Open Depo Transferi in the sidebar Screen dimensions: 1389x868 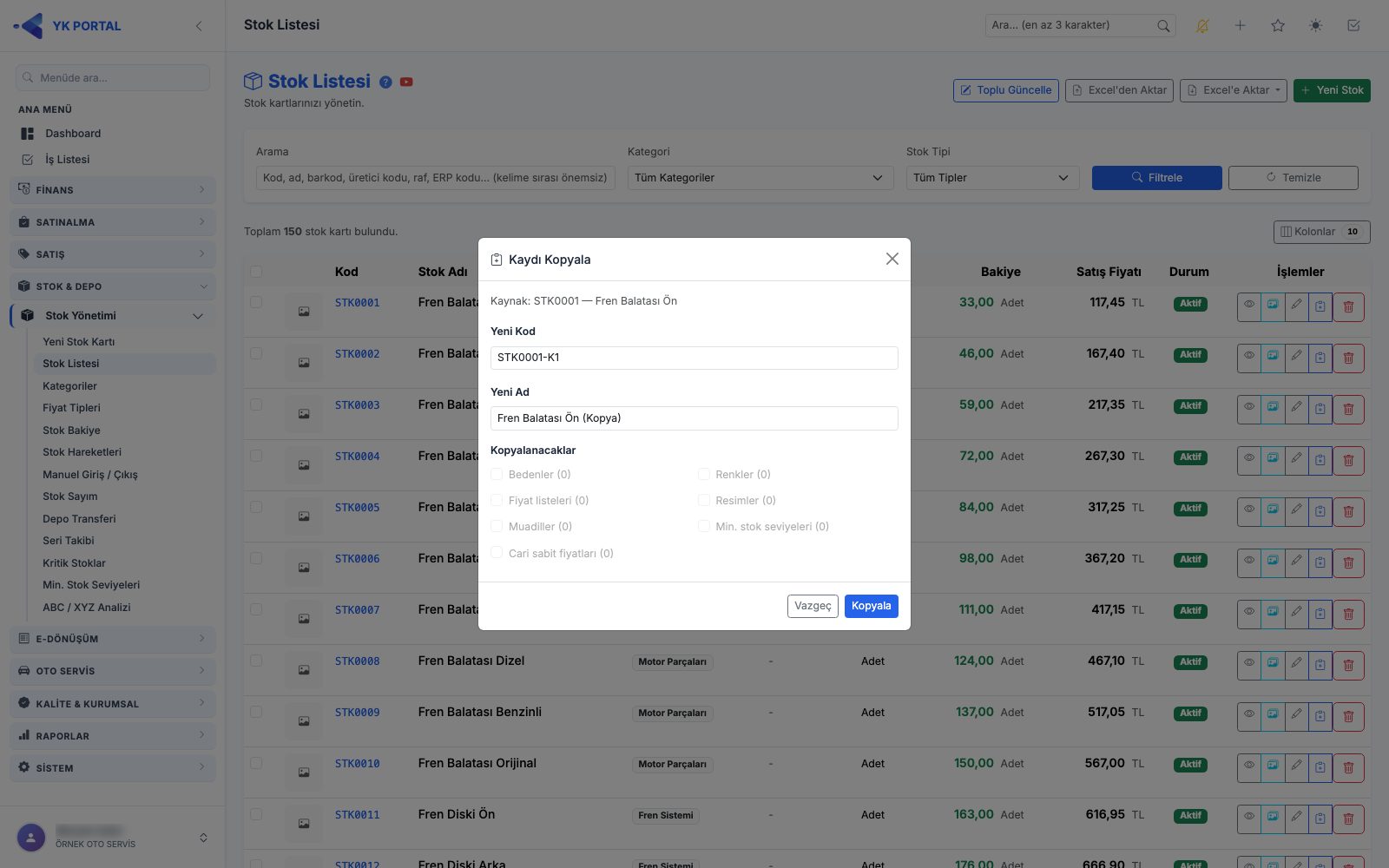coord(79,519)
